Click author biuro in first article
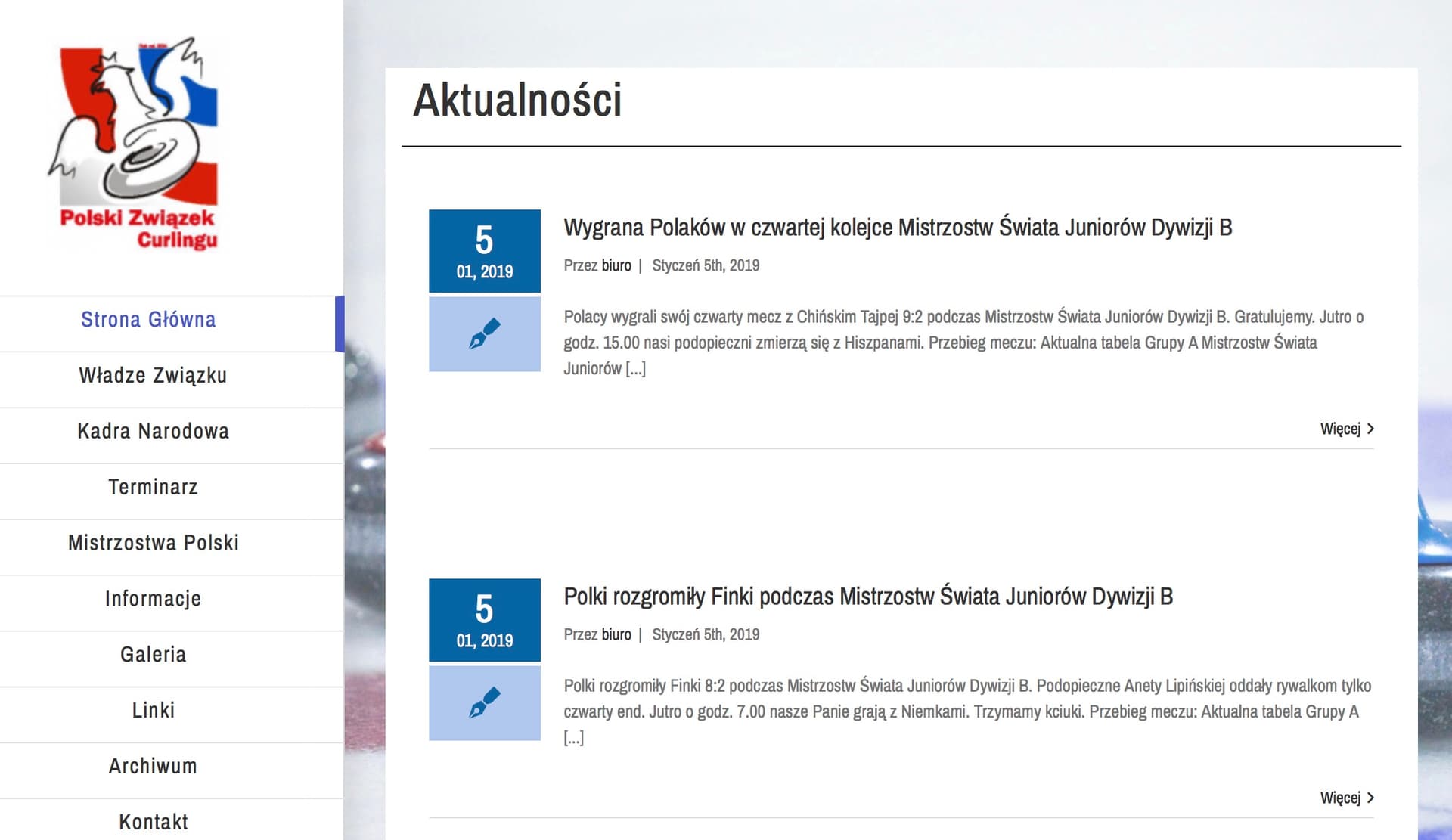The height and width of the screenshot is (840, 1452). pyautogui.click(x=616, y=265)
